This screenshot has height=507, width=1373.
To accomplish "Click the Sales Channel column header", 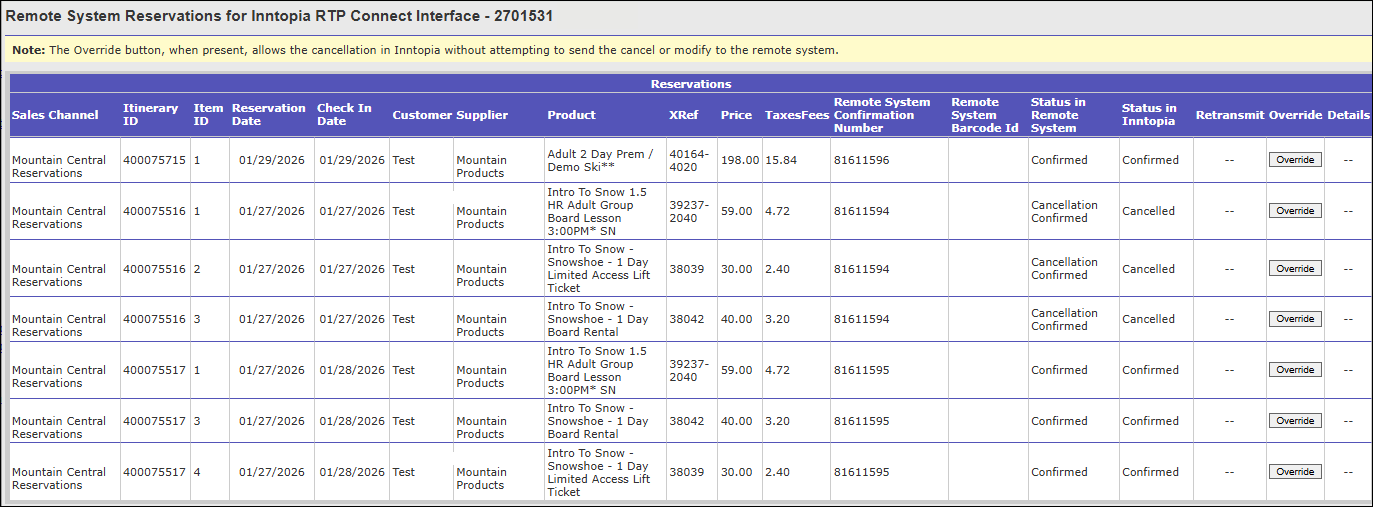I will (55, 115).
